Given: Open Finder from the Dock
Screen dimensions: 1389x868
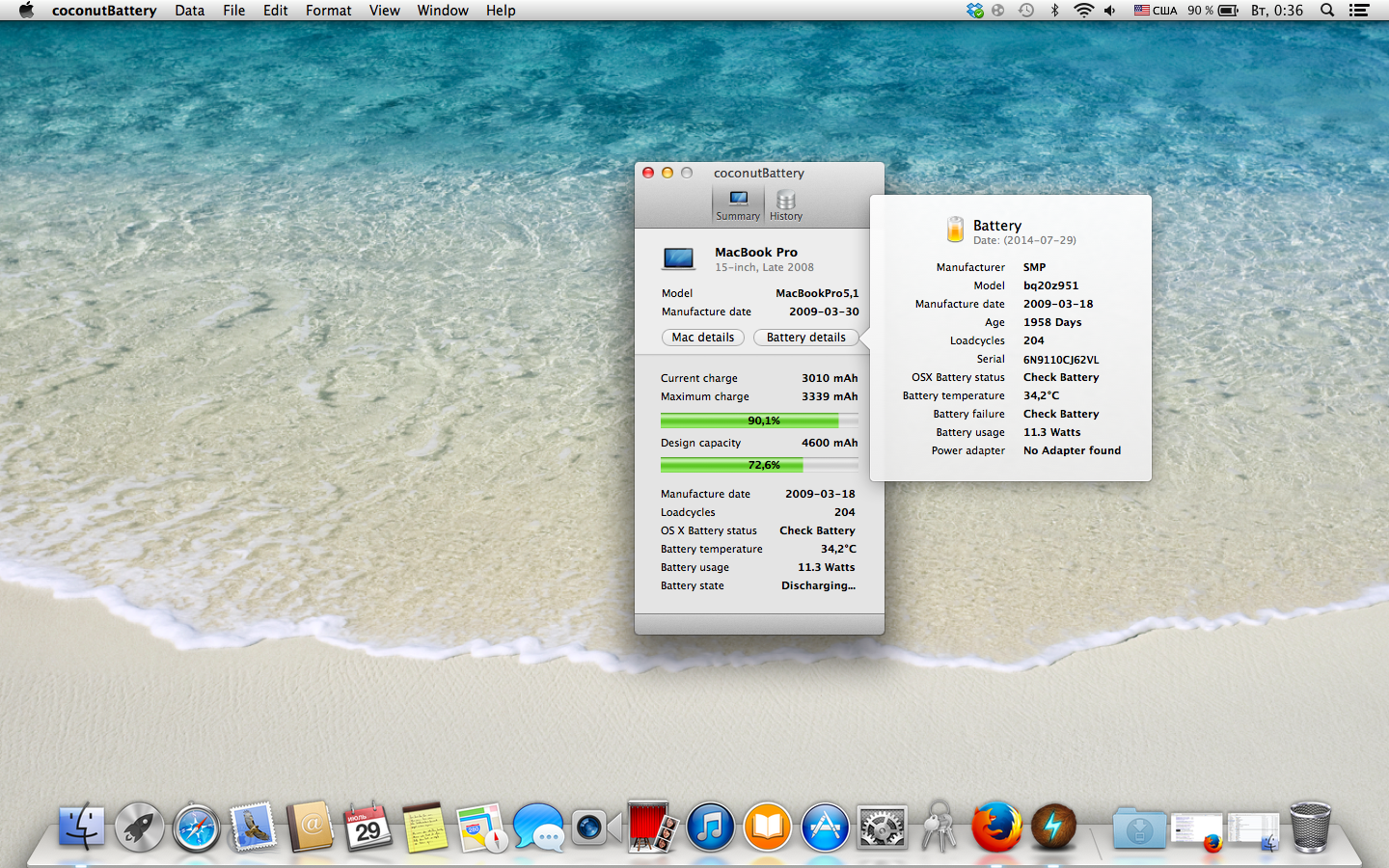Looking at the screenshot, I should click(x=82, y=827).
